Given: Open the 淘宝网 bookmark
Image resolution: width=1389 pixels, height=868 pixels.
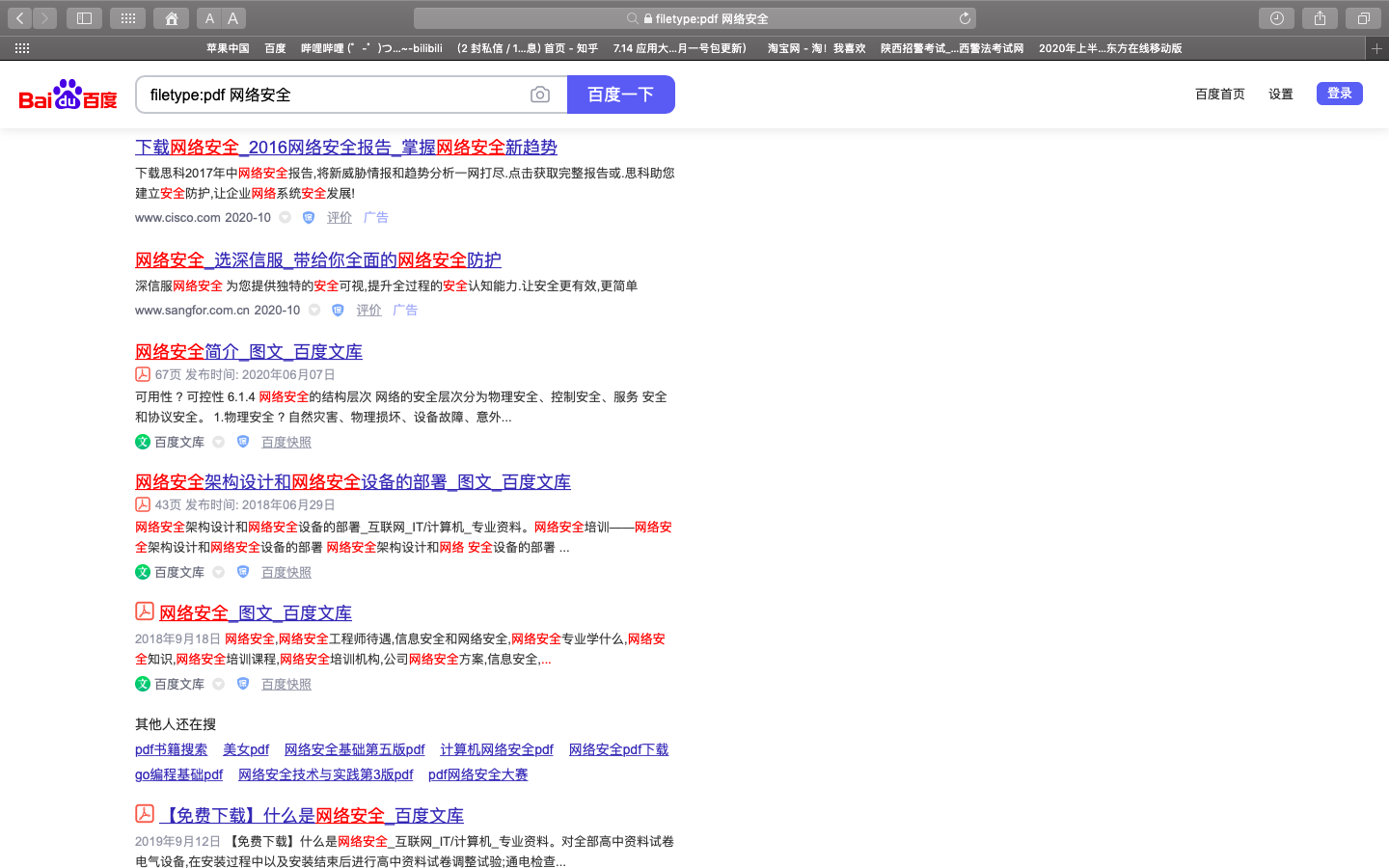Looking at the screenshot, I should (816, 48).
